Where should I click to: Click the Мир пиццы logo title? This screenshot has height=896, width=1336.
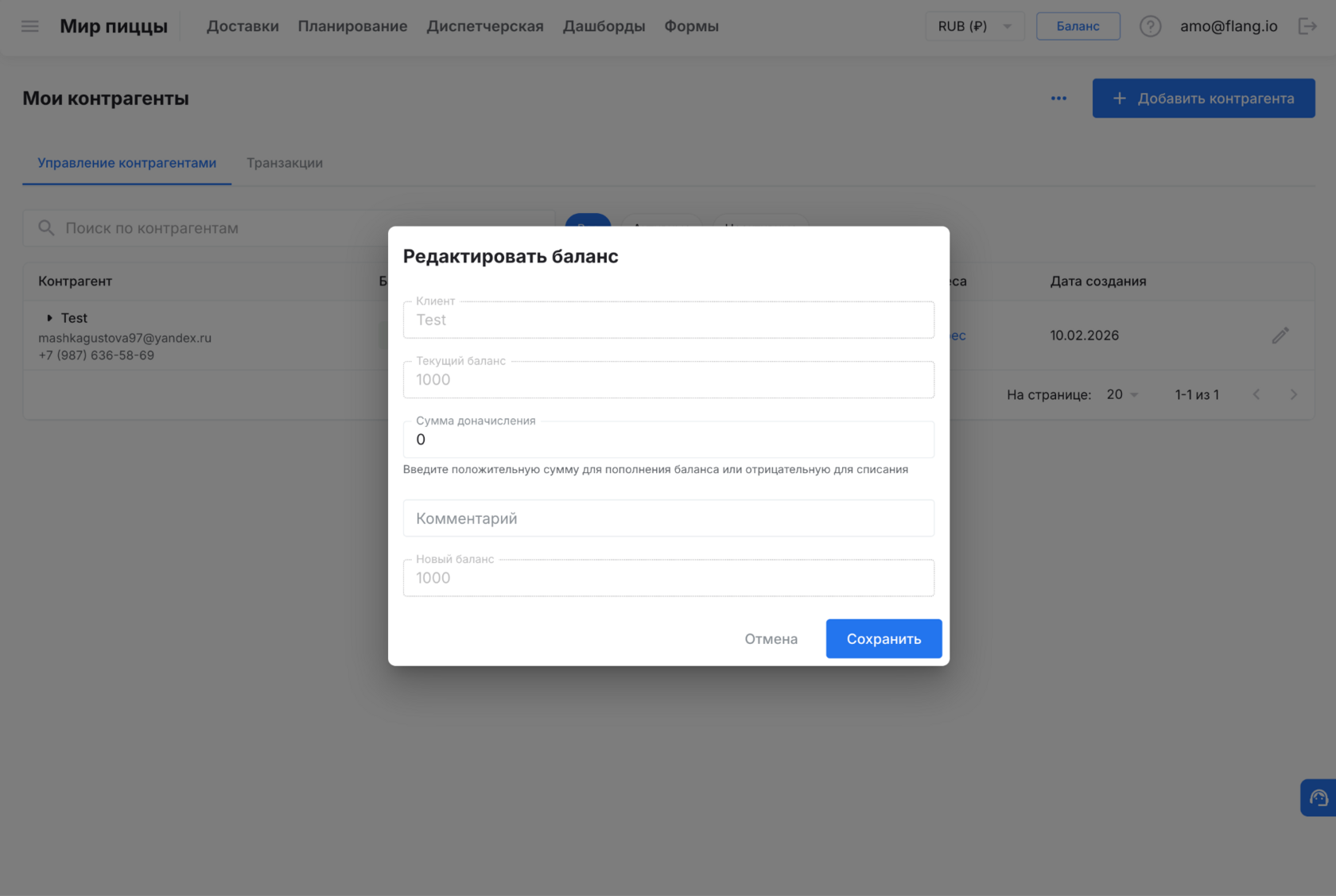point(114,26)
